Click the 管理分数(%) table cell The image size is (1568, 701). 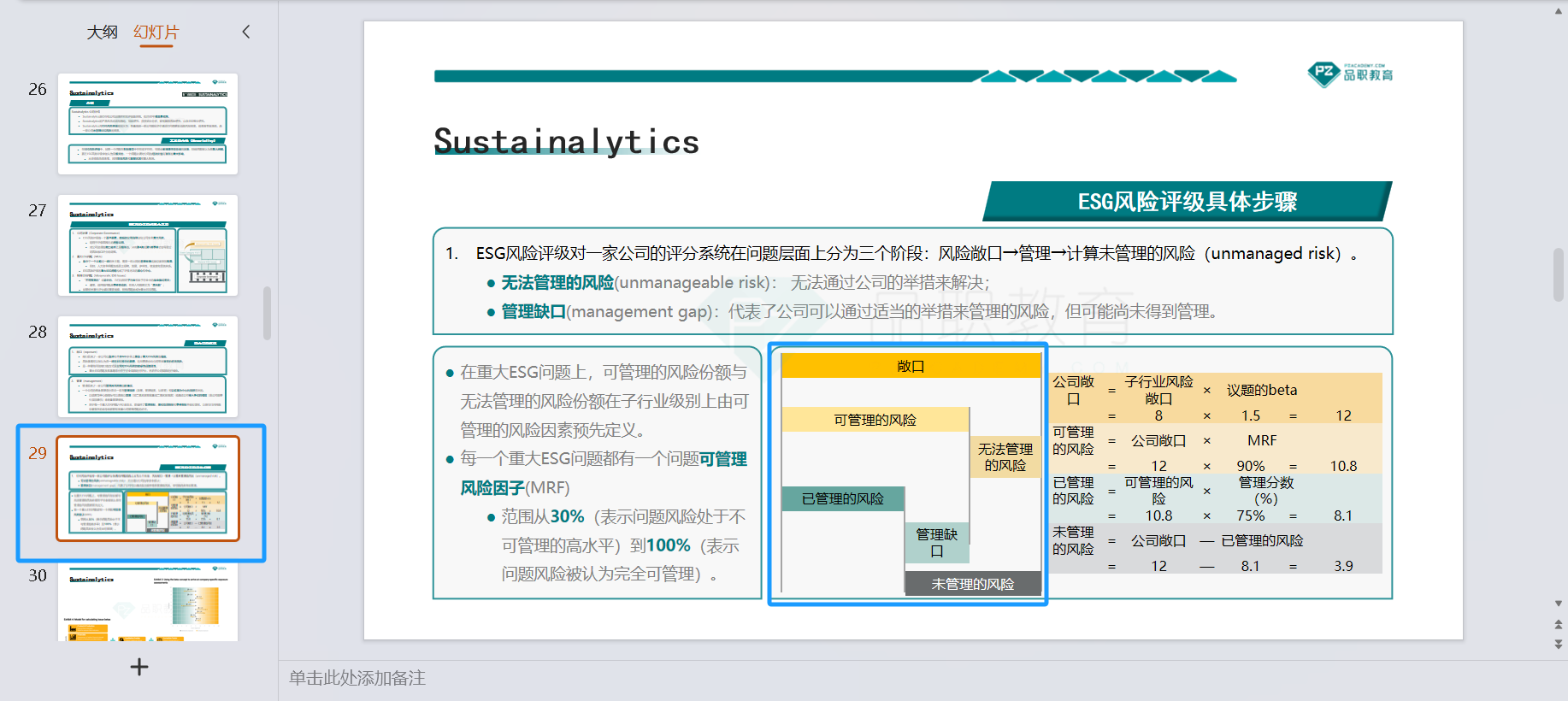pos(1266,490)
